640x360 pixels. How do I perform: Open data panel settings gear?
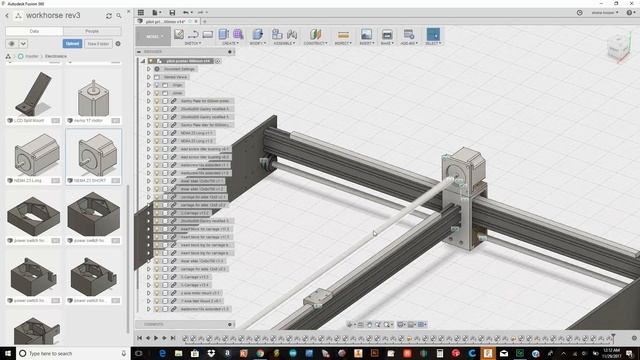[x=118, y=44]
